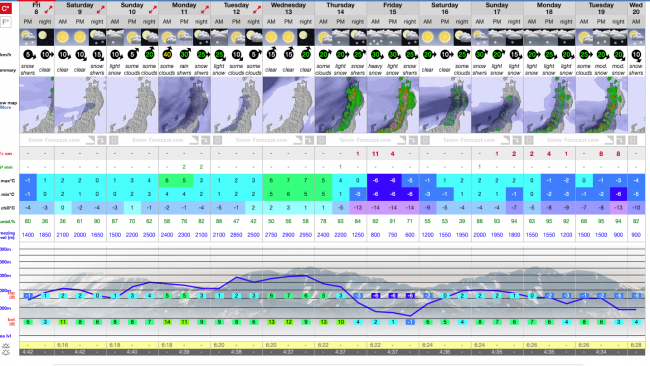Switch temperature units to Fahrenheit
The width and height of the screenshot is (650, 366).
(5, 22)
